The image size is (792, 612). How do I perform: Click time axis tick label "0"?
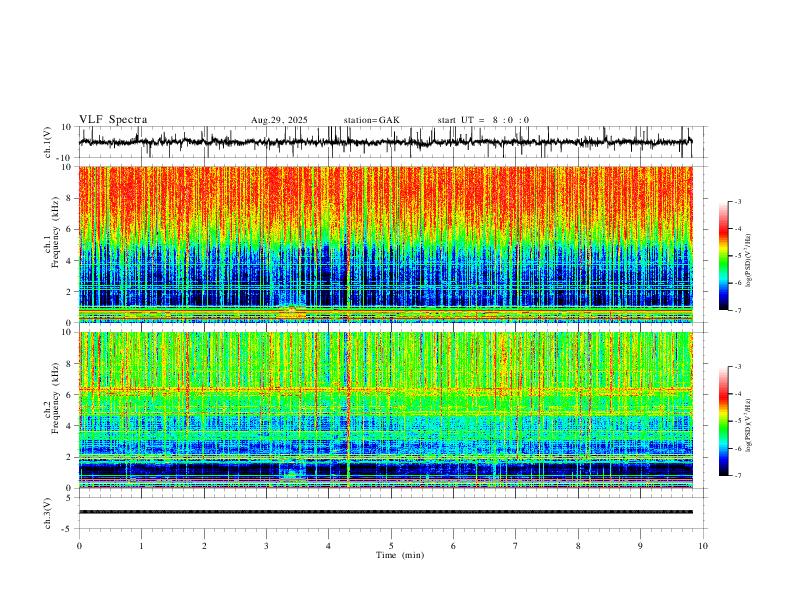tap(79, 546)
